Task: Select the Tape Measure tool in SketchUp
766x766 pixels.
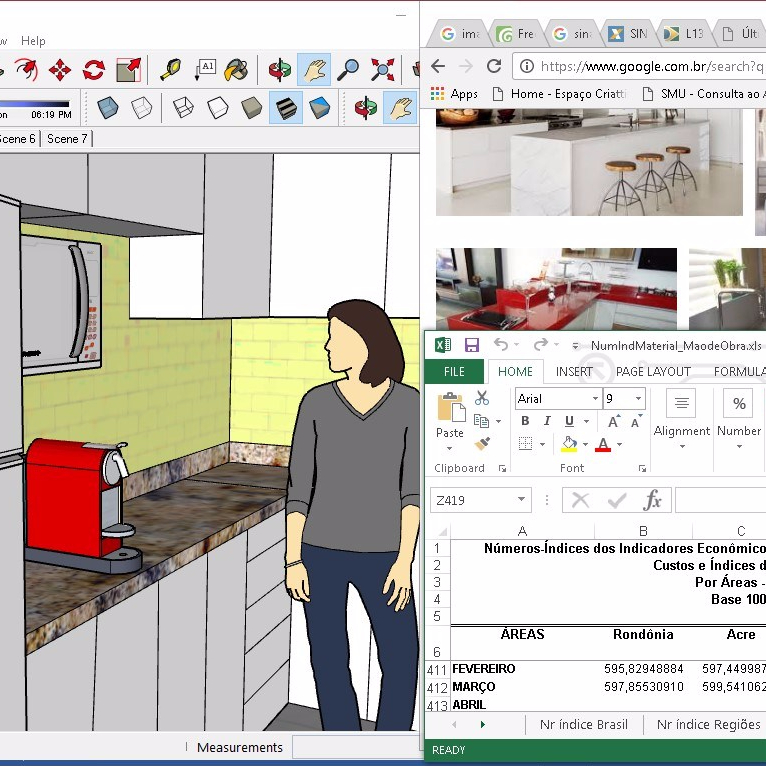Action: coord(170,69)
